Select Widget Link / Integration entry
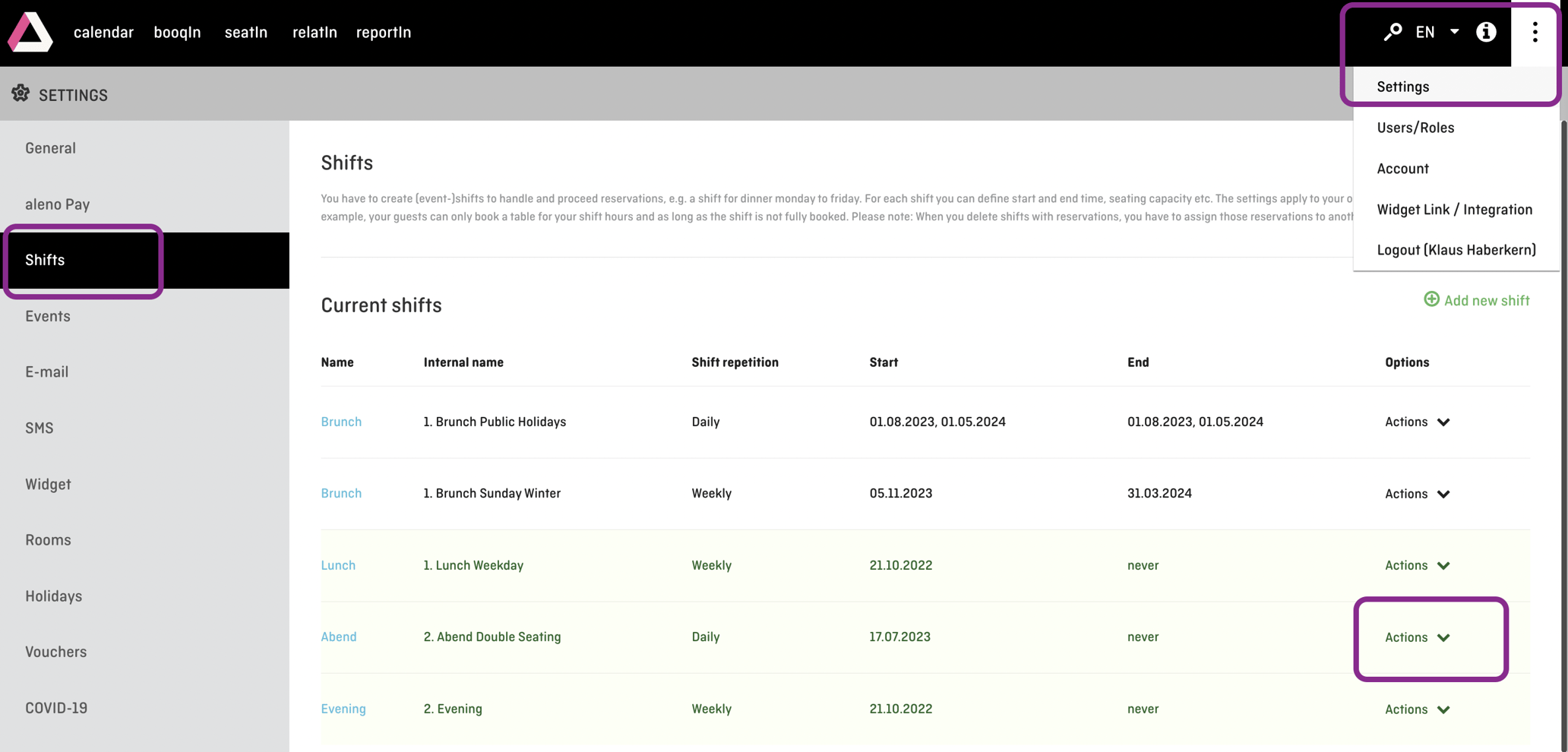The width and height of the screenshot is (1568, 752). pos(1456,210)
